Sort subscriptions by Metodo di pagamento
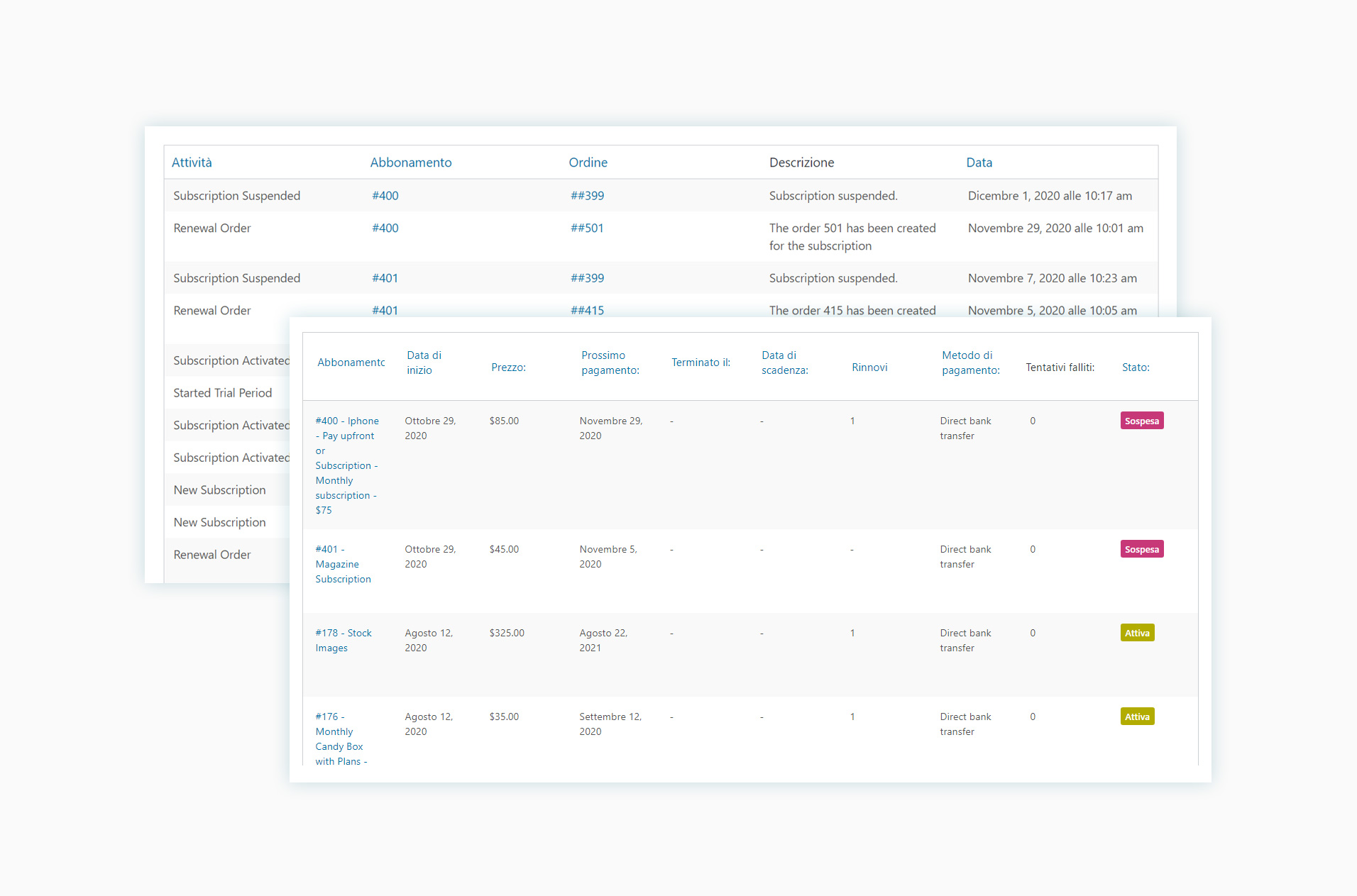 (x=971, y=363)
